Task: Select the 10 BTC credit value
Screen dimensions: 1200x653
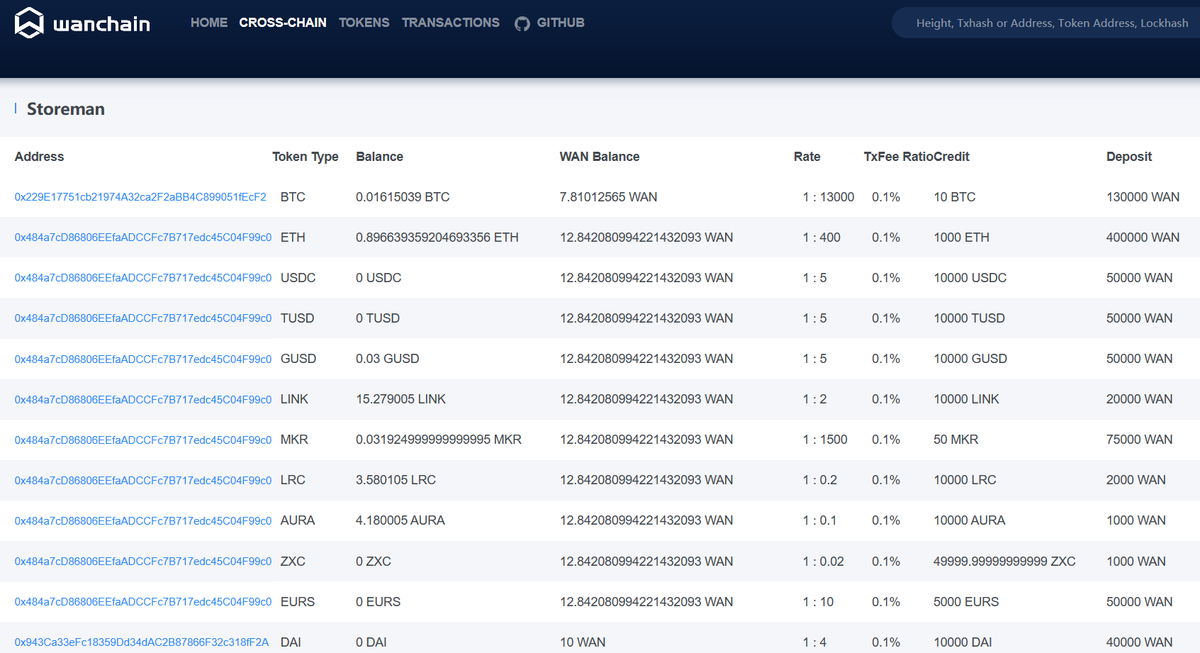Action: coord(954,197)
